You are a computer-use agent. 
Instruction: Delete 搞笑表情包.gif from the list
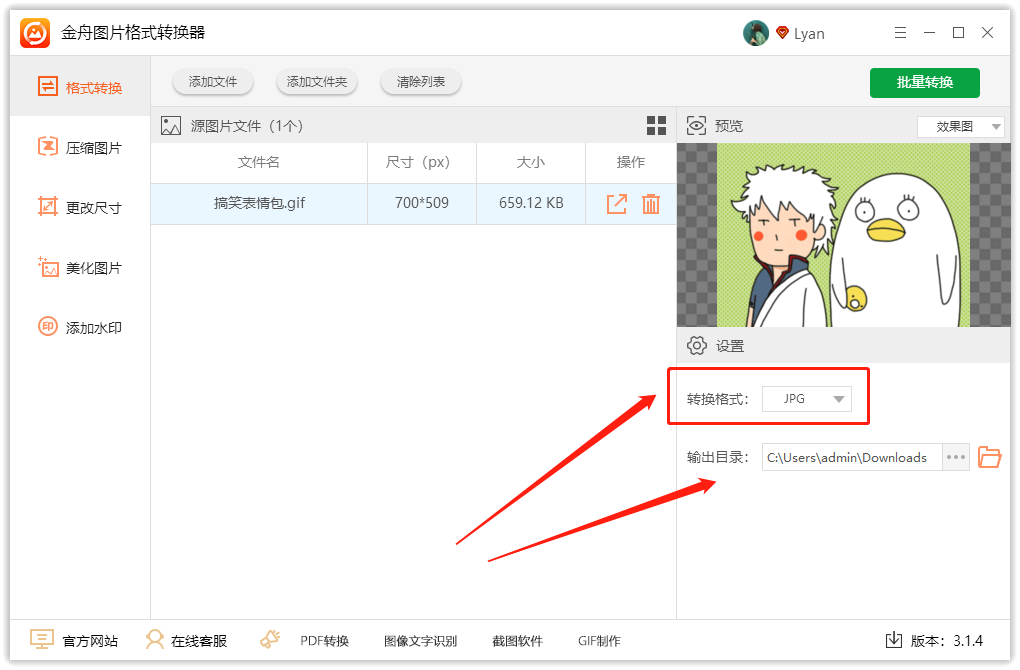(x=651, y=202)
